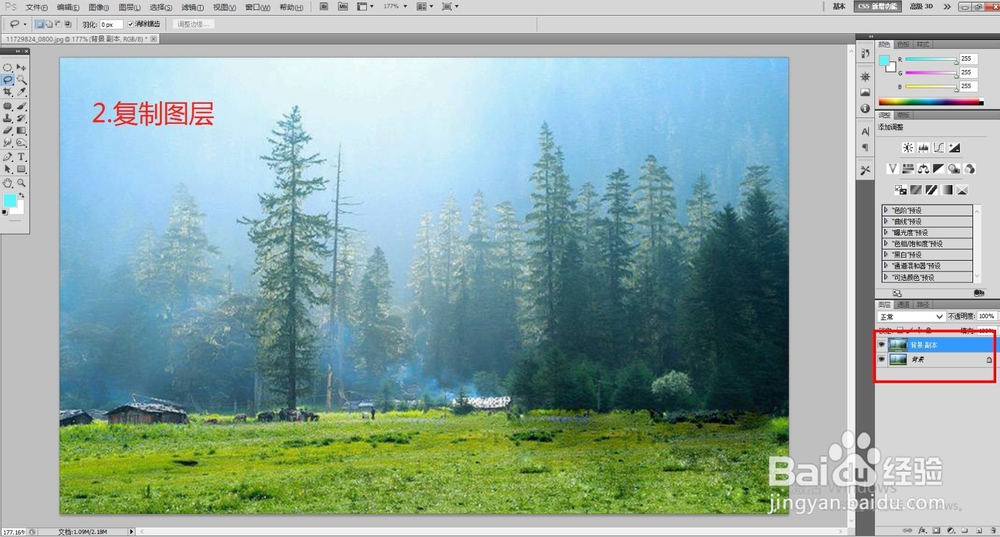Switch foreground and background colors

(21, 195)
